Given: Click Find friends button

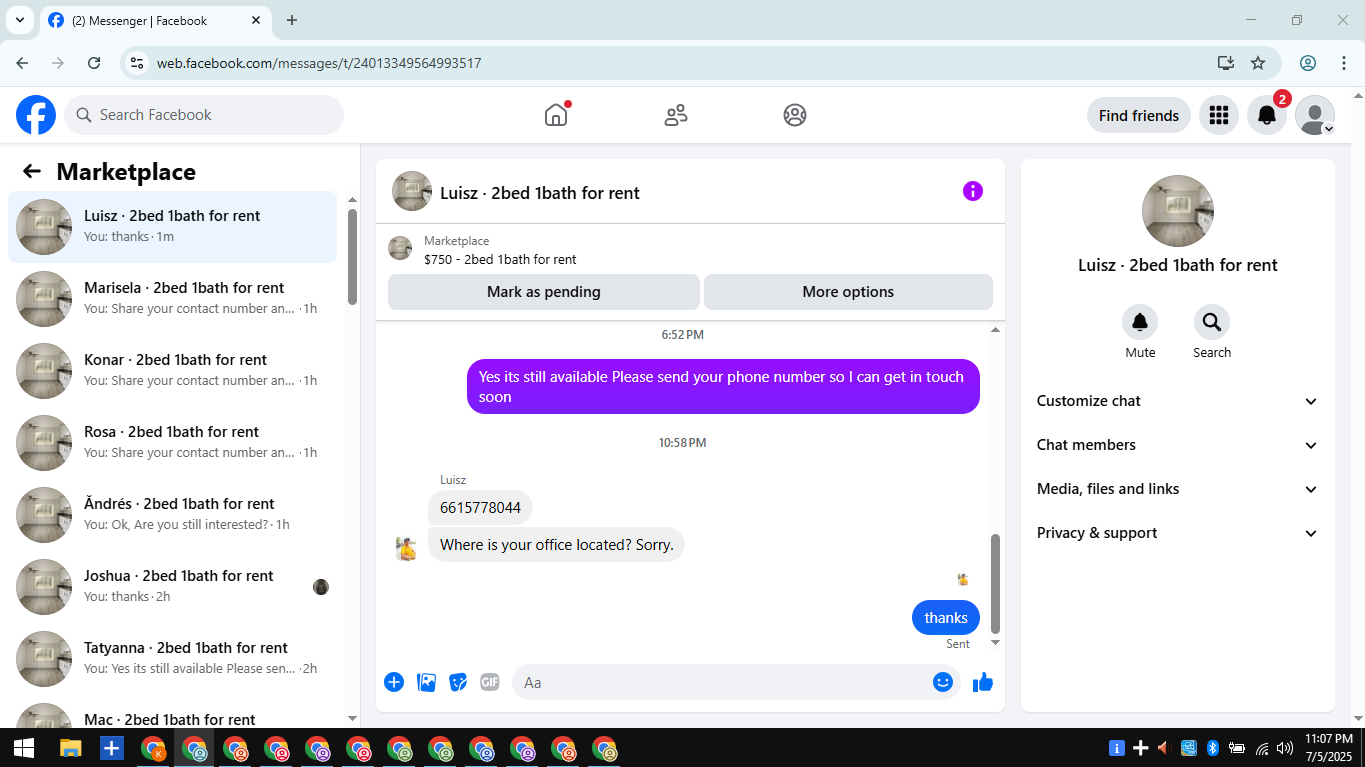Looking at the screenshot, I should (x=1139, y=115).
